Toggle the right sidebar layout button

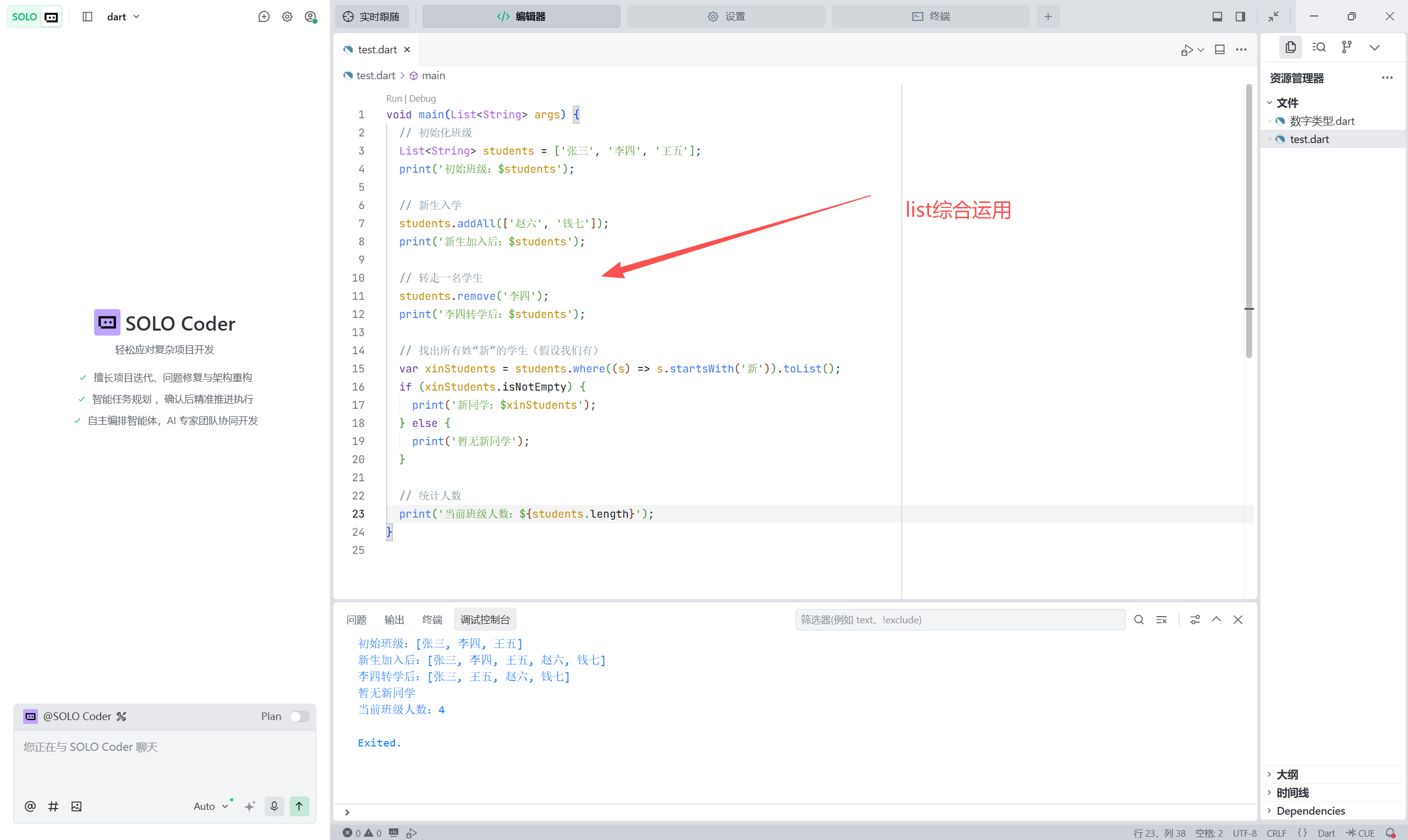point(1240,17)
